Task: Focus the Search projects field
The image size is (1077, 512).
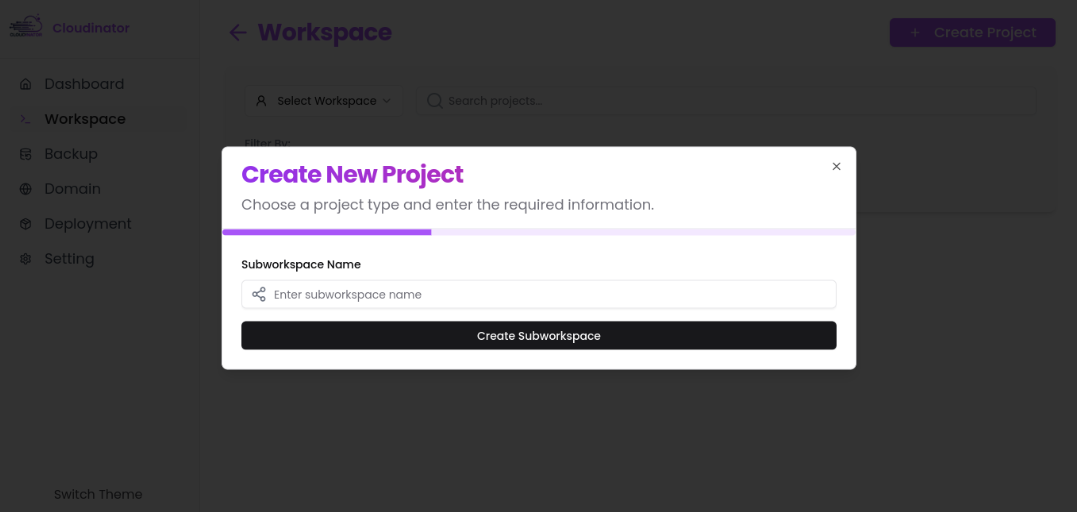Action: pos(726,101)
